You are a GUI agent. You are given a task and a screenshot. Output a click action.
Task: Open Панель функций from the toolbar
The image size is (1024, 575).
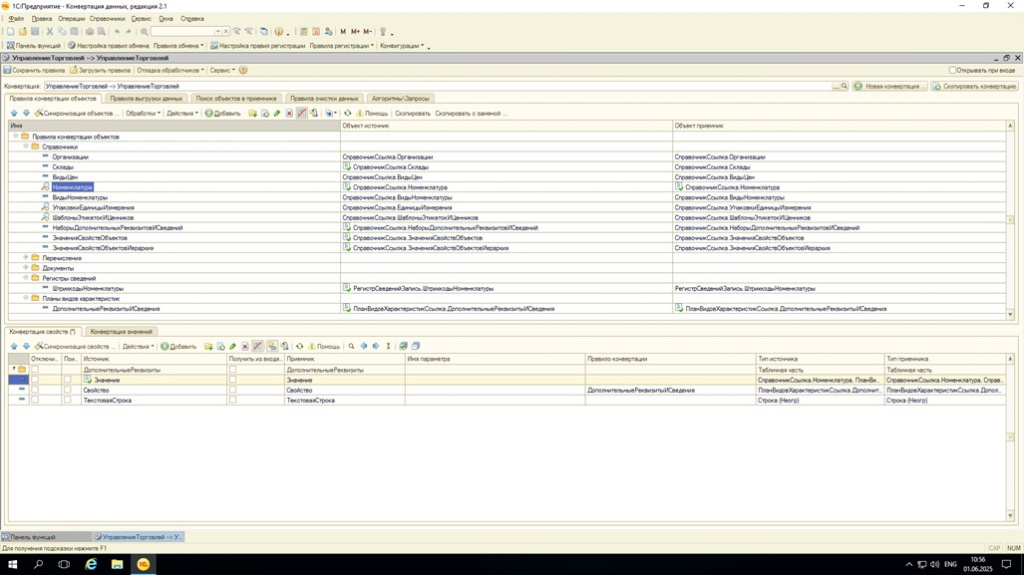33,46
